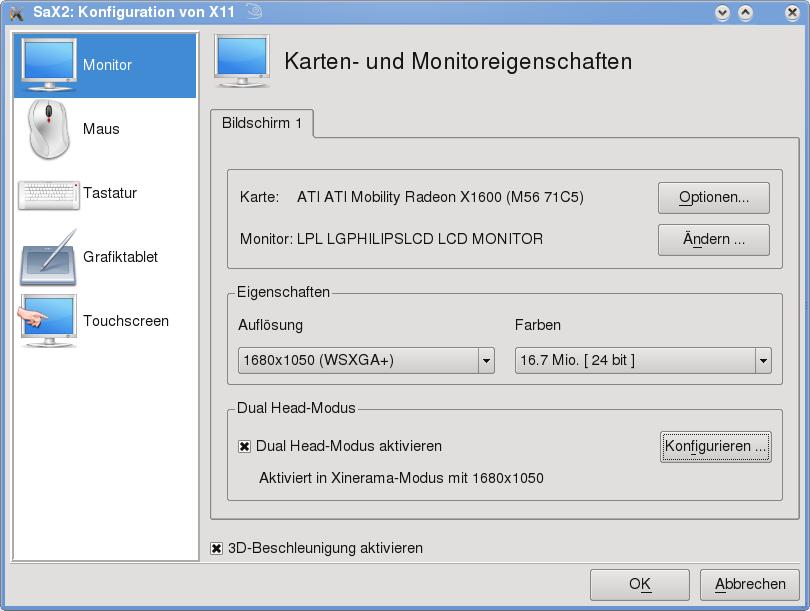Open the Farben color depth dropdown

(643, 361)
